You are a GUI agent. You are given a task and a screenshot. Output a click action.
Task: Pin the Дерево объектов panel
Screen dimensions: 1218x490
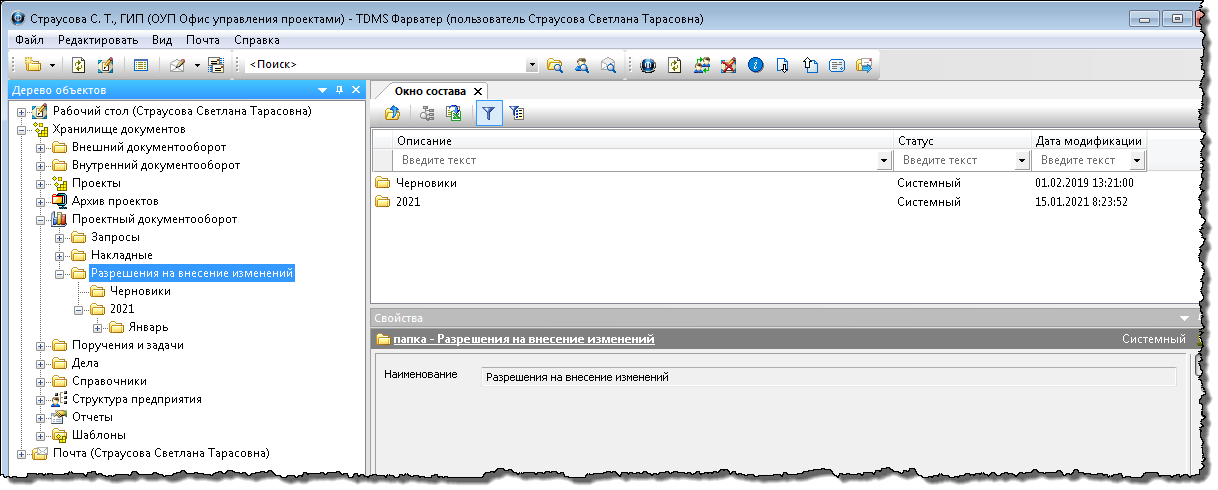point(339,90)
